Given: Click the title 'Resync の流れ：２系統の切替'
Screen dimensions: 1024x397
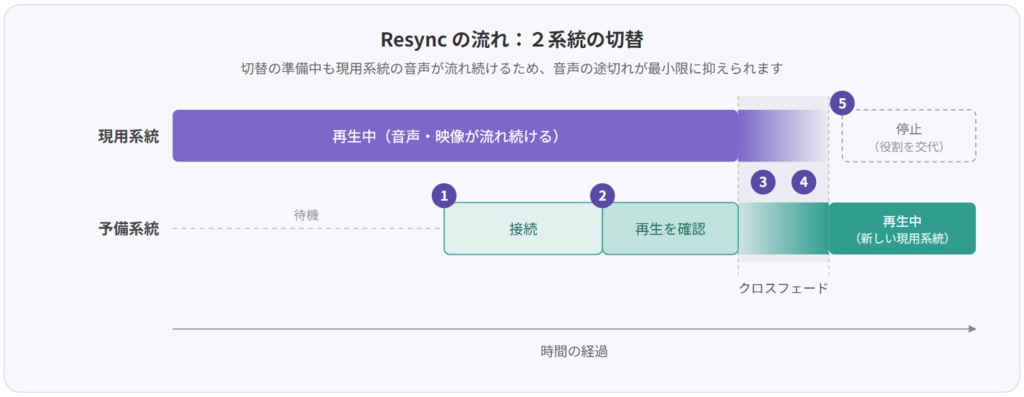Looking at the screenshot, I should point(512,40).
